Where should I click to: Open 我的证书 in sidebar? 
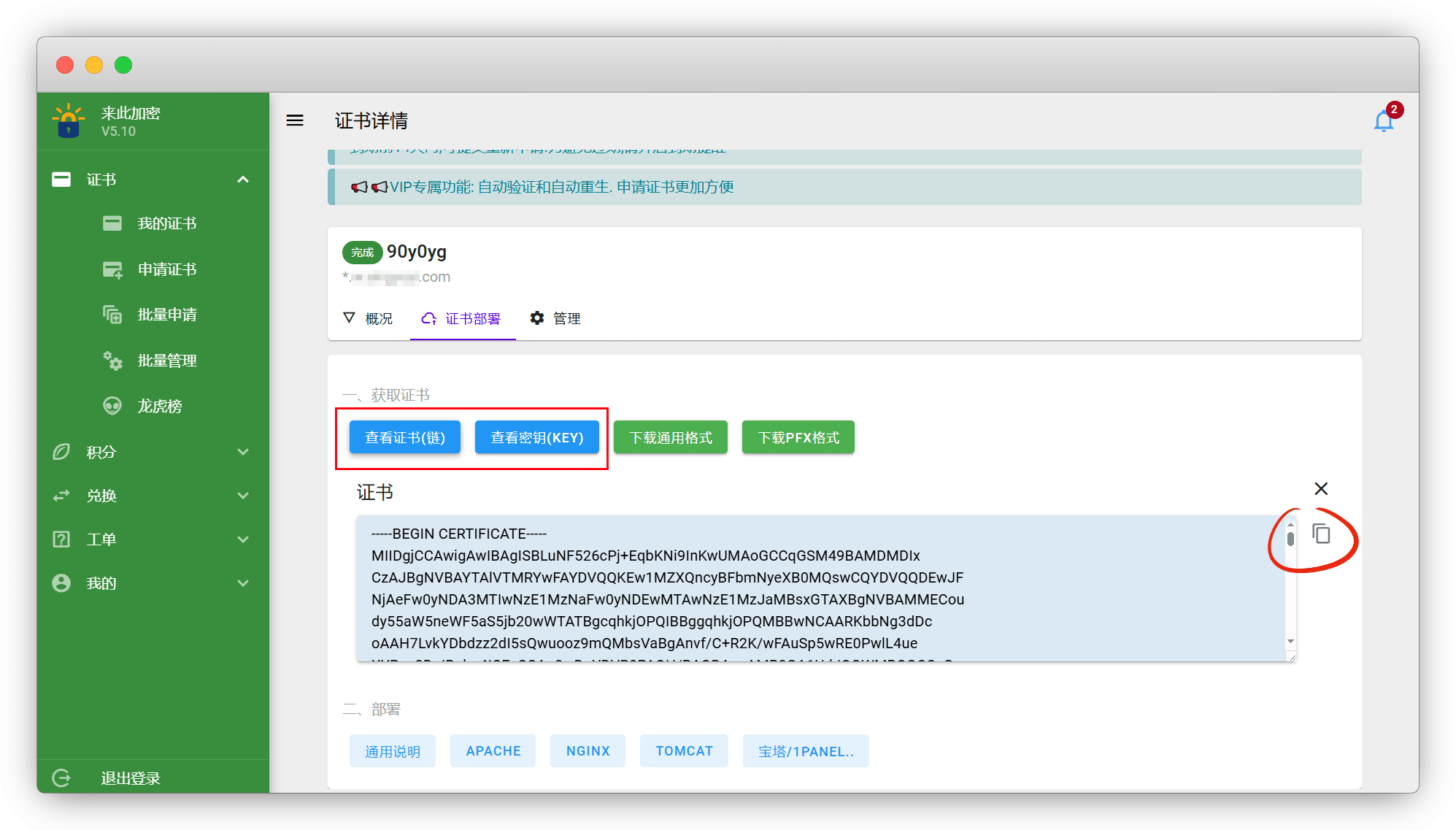[x=166, y=224]
